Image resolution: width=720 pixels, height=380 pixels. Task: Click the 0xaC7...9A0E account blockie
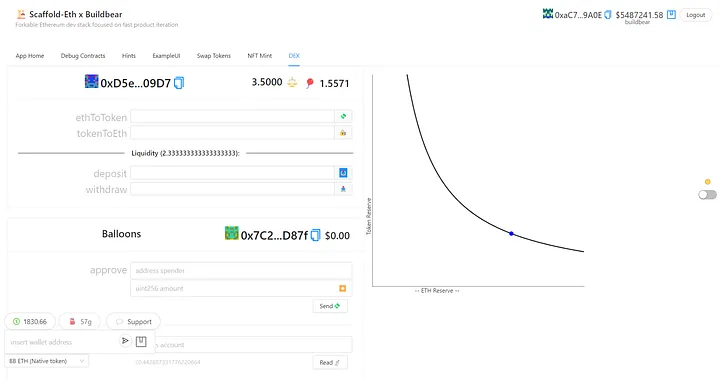point(548,14)
